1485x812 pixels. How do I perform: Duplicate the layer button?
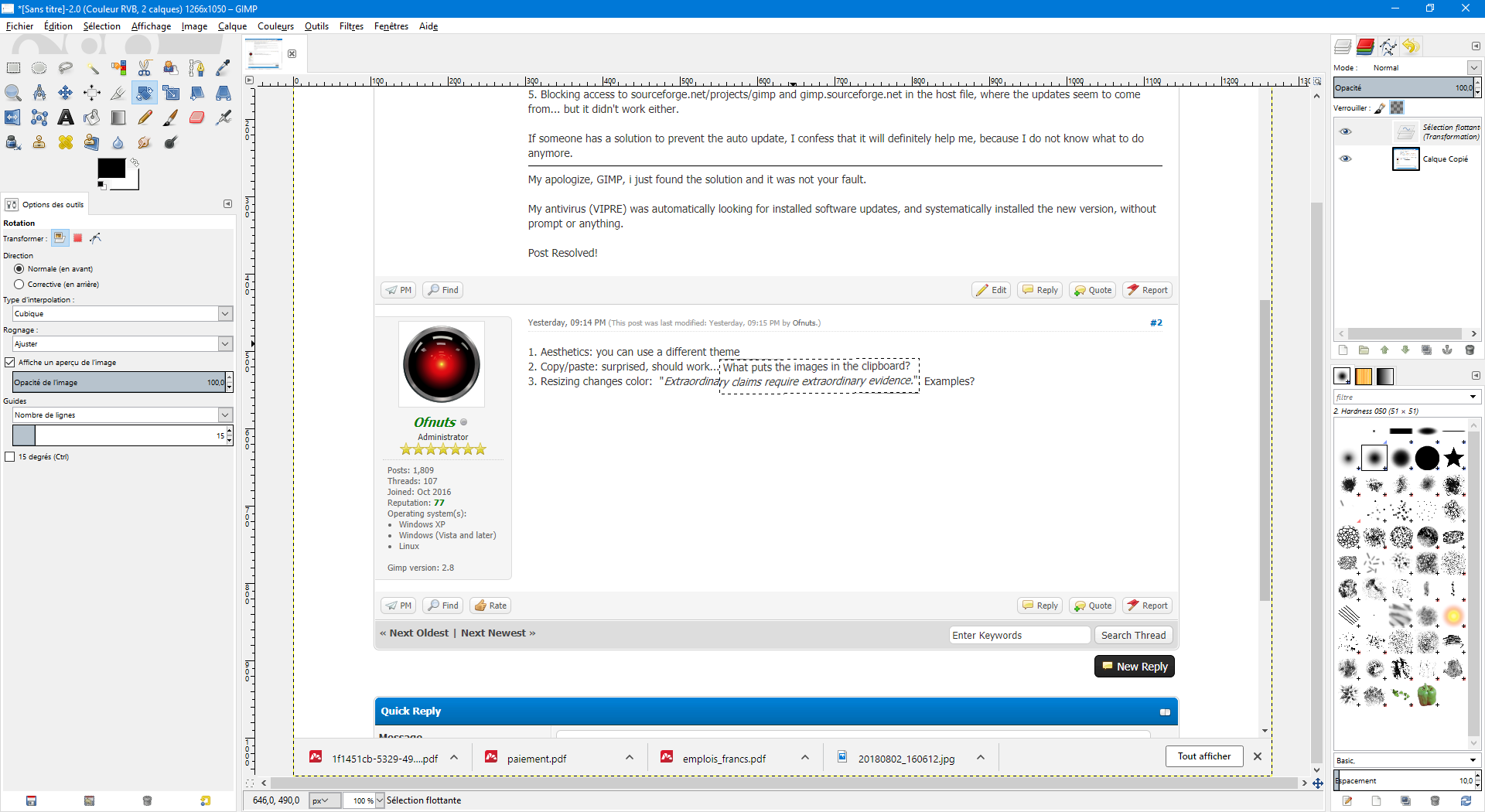[x=1426, y=350]
